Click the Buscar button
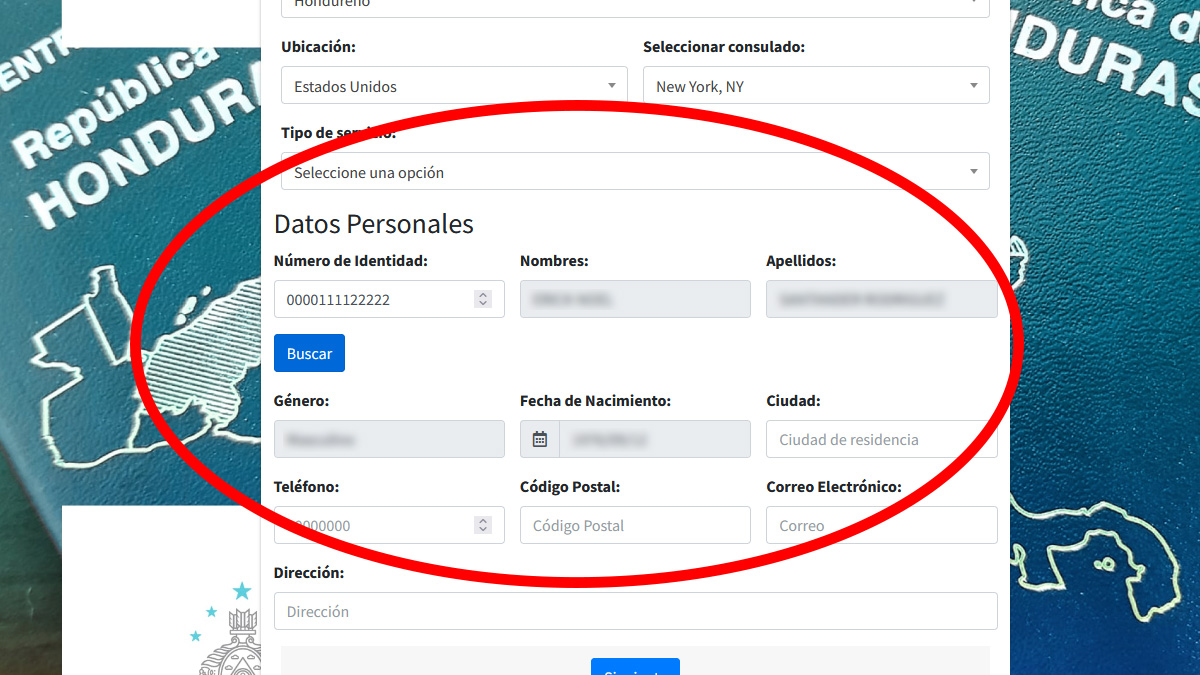The image size is (1200, 675). coord(309,352)
